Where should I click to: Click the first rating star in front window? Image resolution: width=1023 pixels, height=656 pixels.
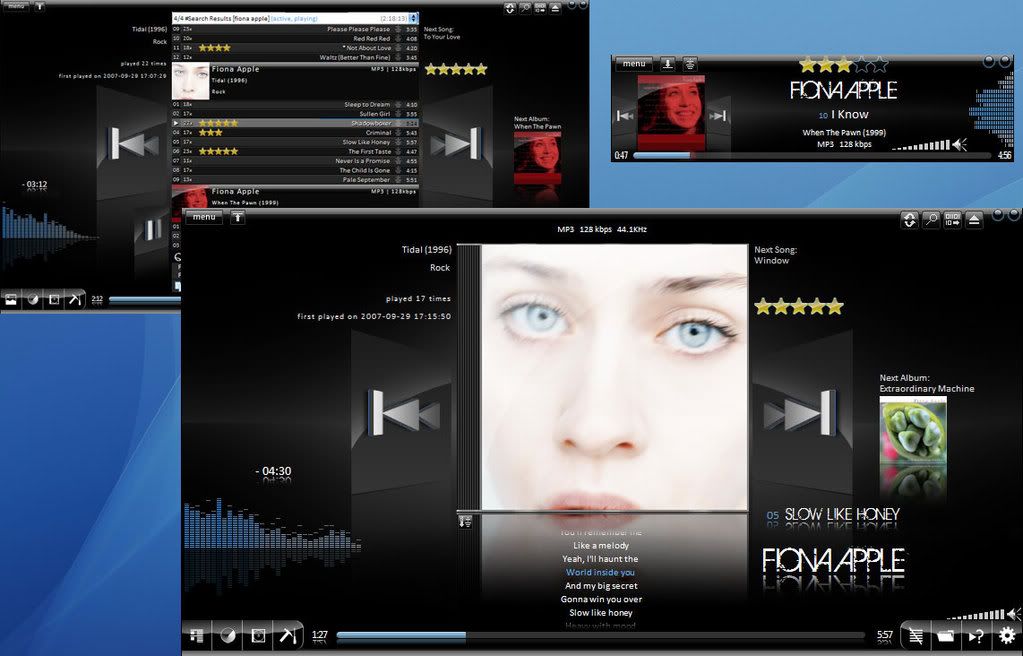[763, 306]
